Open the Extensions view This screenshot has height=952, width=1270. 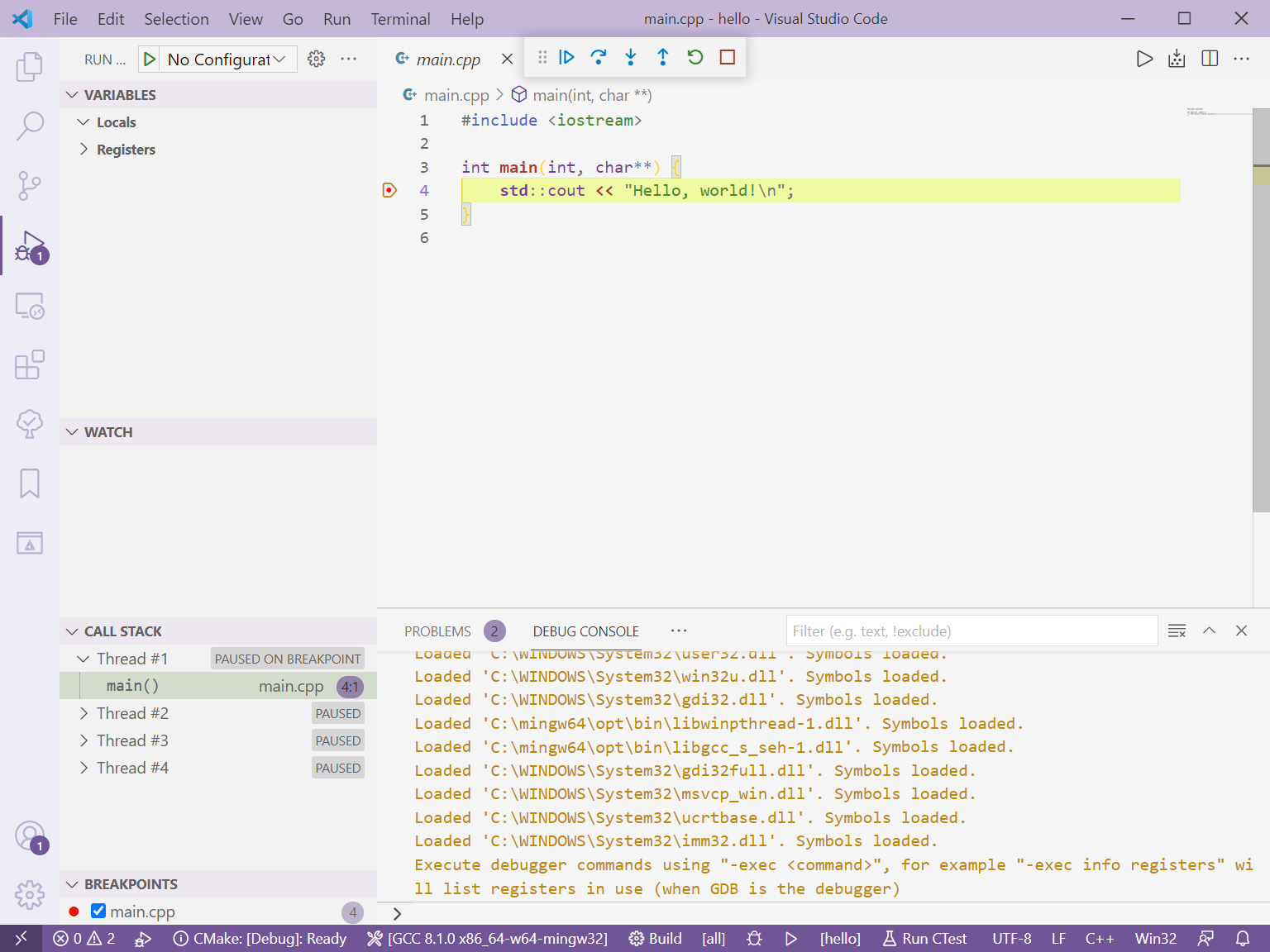30,364
